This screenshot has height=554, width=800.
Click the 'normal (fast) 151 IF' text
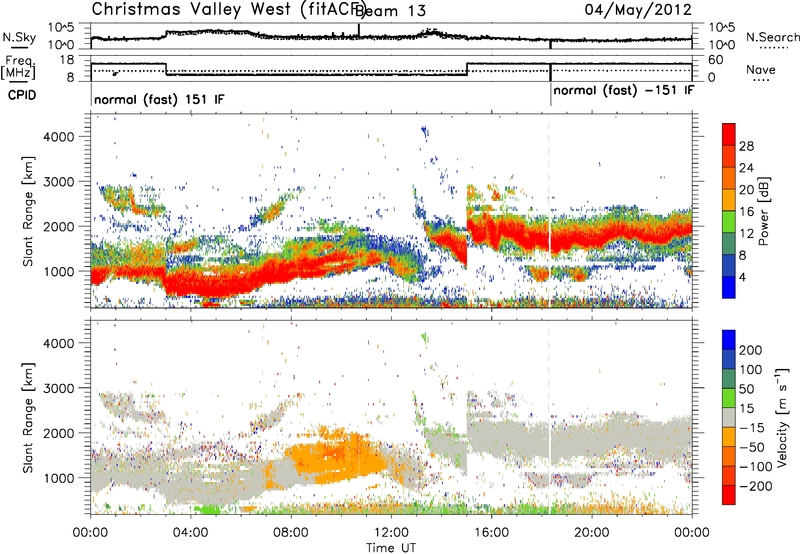159,99
